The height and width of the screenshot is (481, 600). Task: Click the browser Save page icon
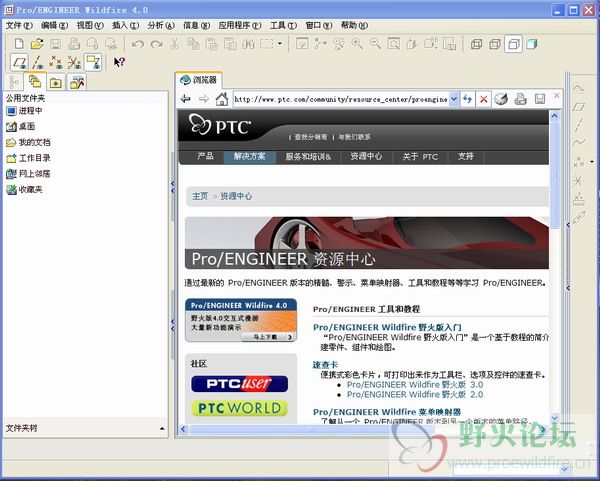click(540, 99)
